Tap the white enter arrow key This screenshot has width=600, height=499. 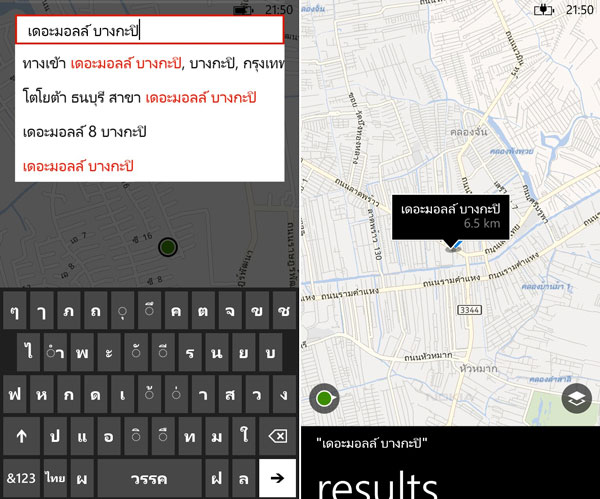(x=277, y=478)
